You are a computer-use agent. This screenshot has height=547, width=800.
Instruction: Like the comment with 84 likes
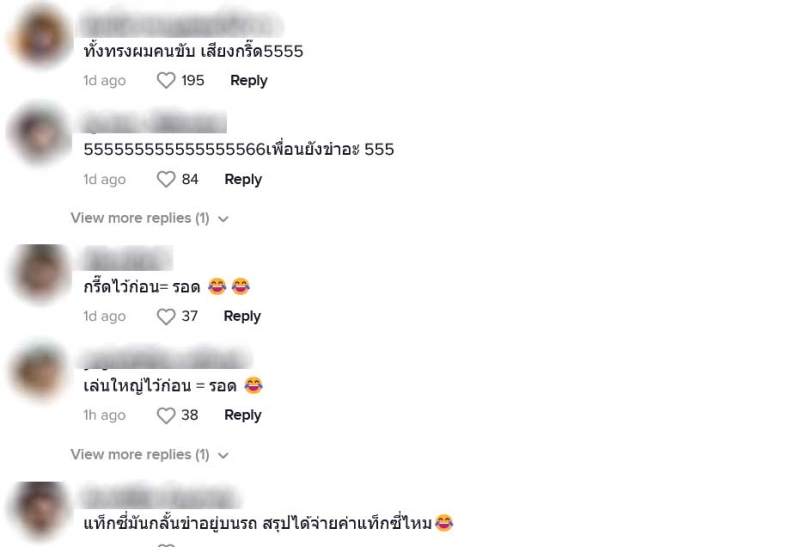click(x=166, y=180)
